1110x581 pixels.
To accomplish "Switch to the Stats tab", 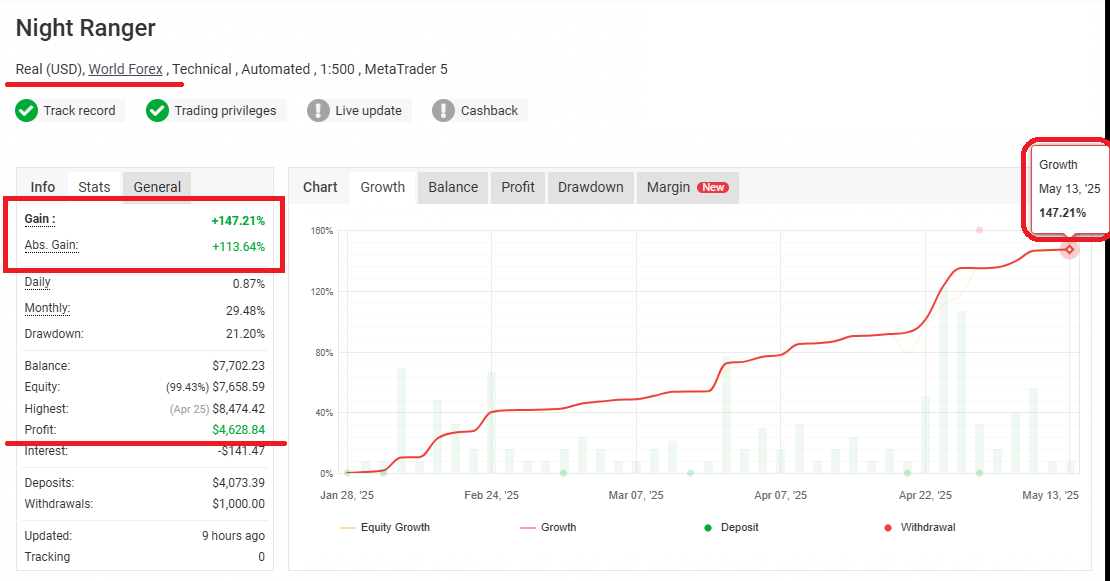I will click(x=94, y=187).
